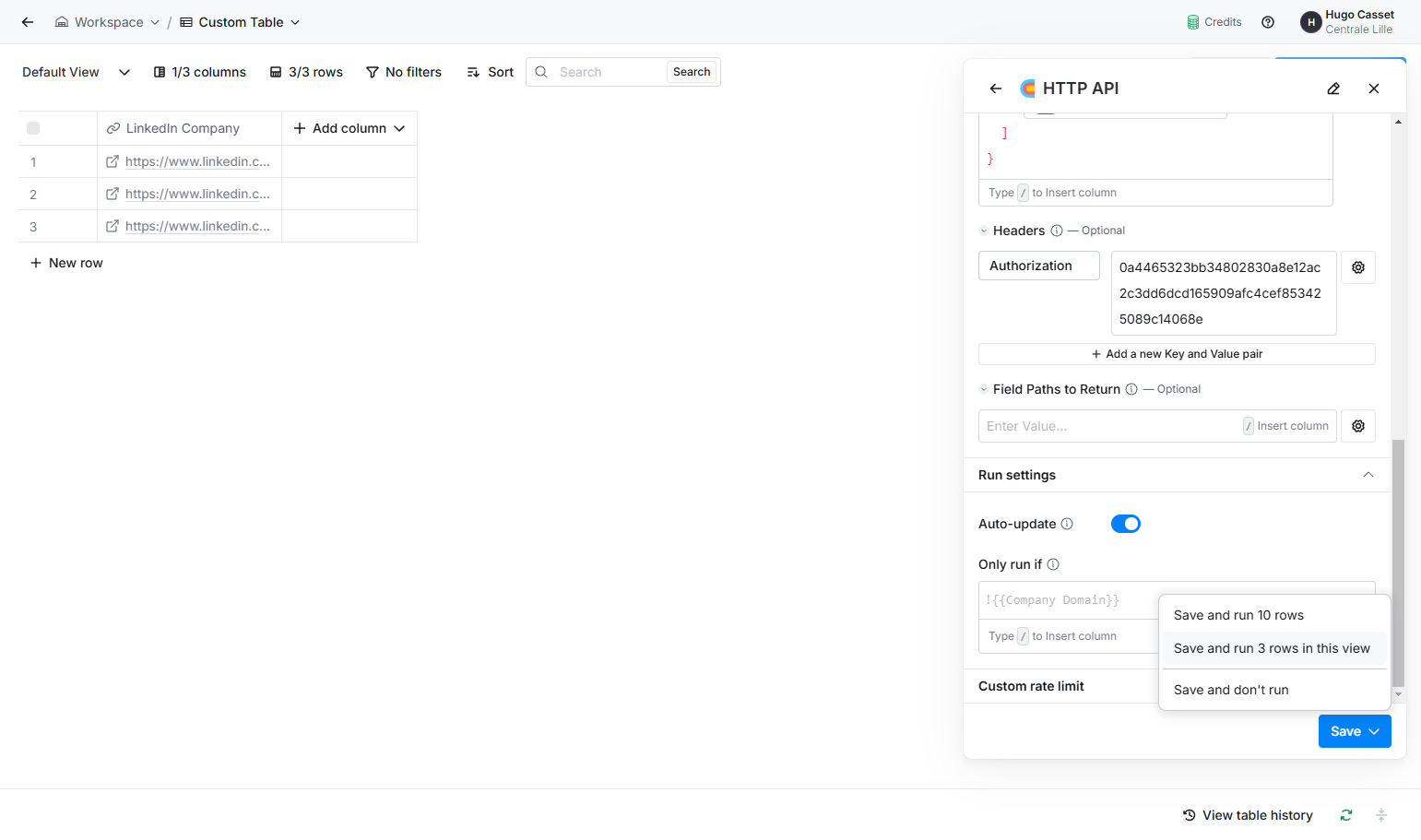Collapse the Field Paths to Return section

point(984,389)
